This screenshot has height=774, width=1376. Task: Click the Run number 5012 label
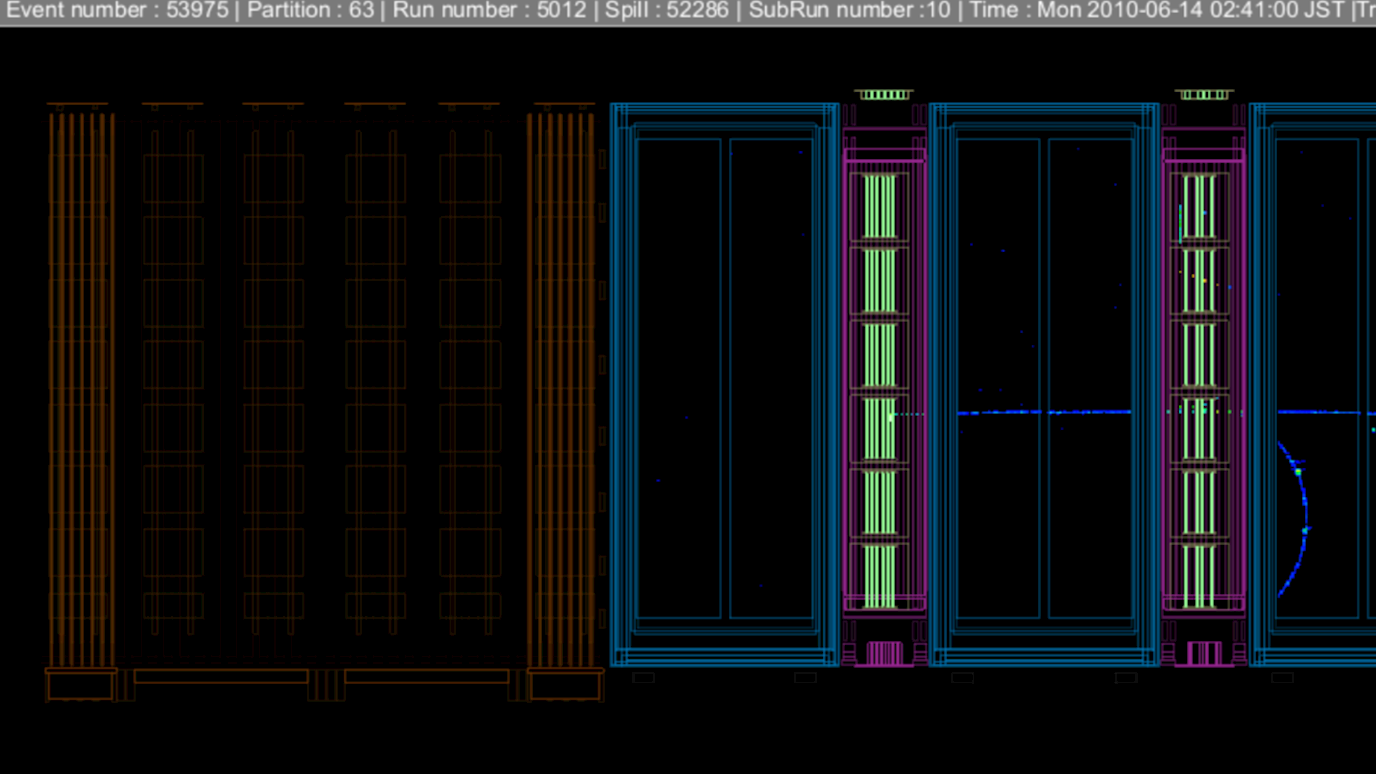[489, 11]
